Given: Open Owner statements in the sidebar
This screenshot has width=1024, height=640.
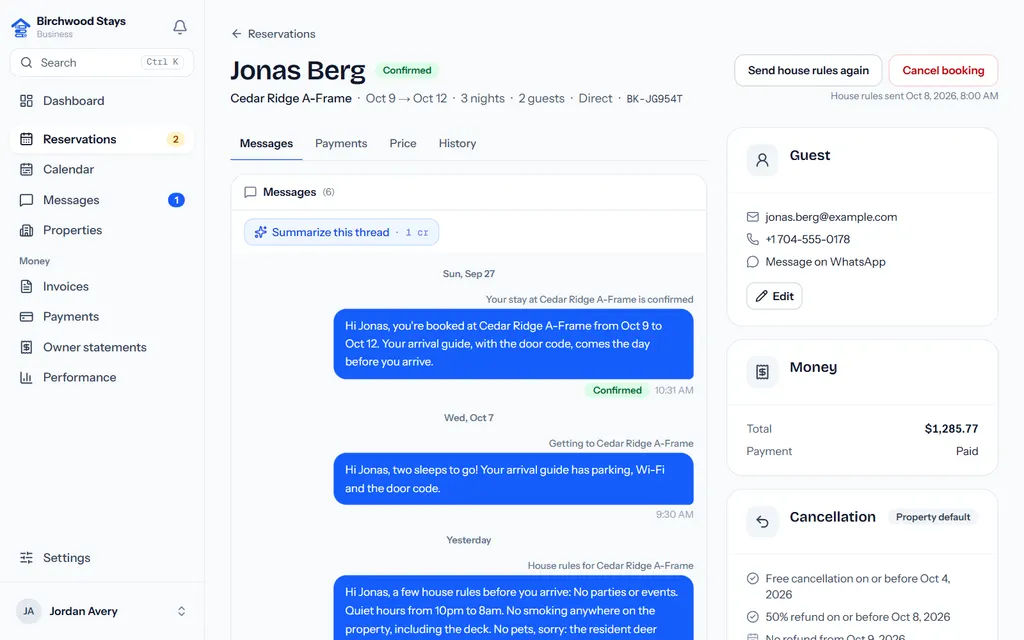Looking at the screenshot, I should click(x=102, y=347).
